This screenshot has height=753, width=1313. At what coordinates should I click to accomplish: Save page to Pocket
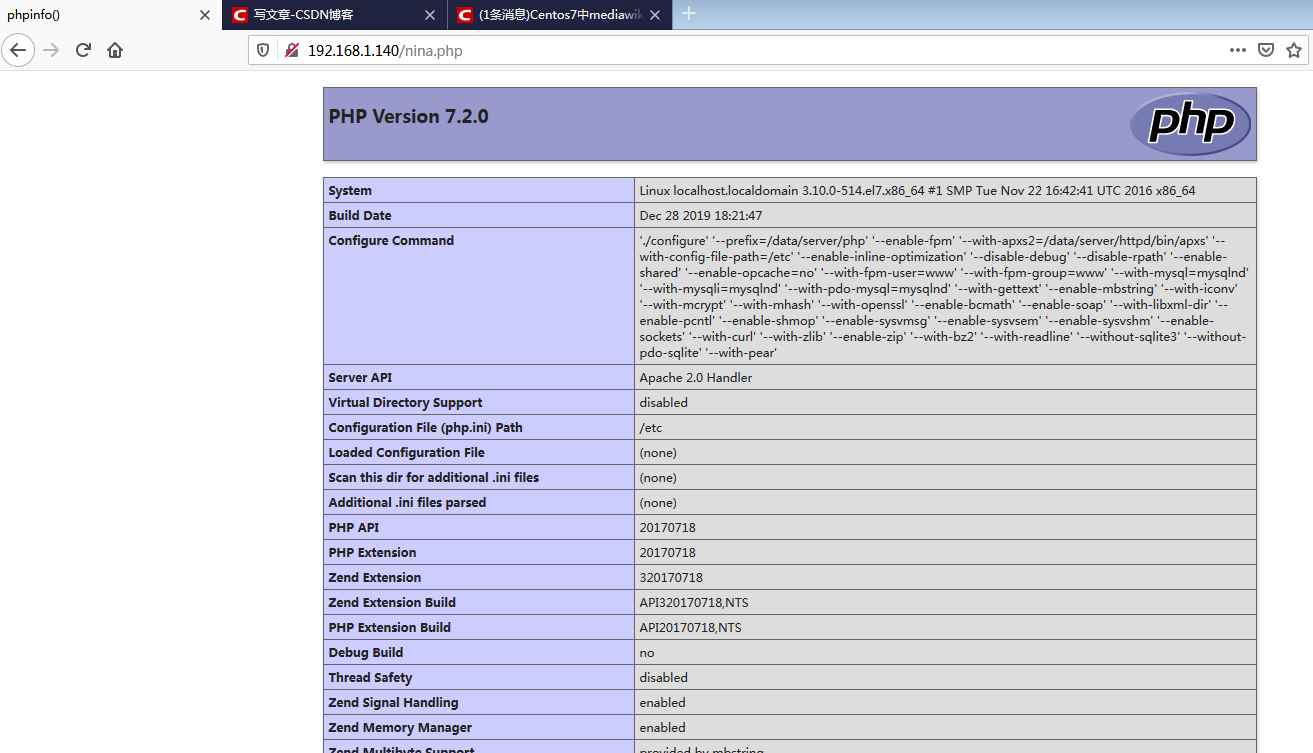point(1266,50)
